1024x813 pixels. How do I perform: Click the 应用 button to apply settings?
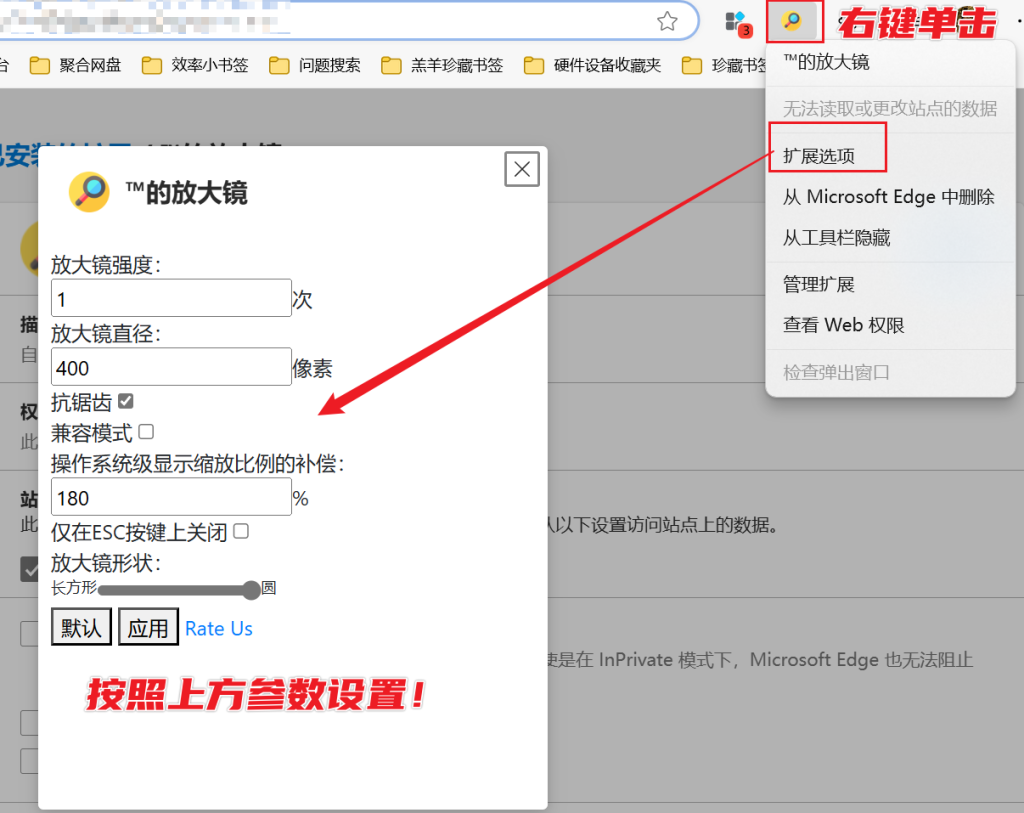tap(148, 627)
